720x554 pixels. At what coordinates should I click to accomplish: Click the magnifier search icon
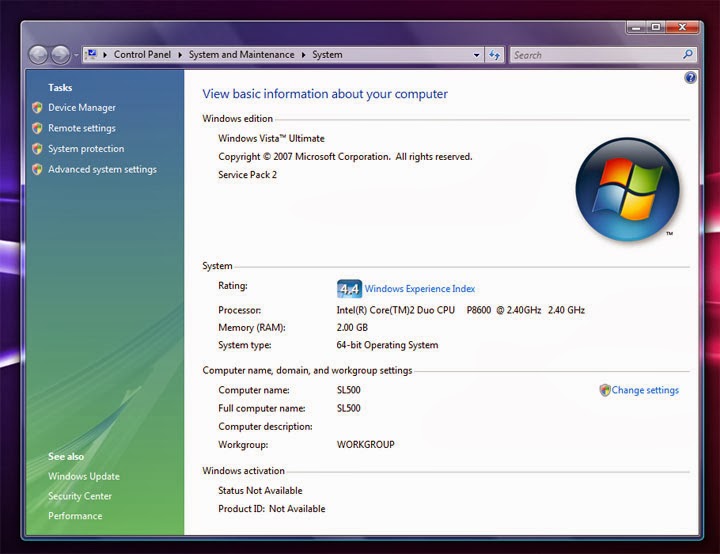pyautogui.click(x=688, y=55)
